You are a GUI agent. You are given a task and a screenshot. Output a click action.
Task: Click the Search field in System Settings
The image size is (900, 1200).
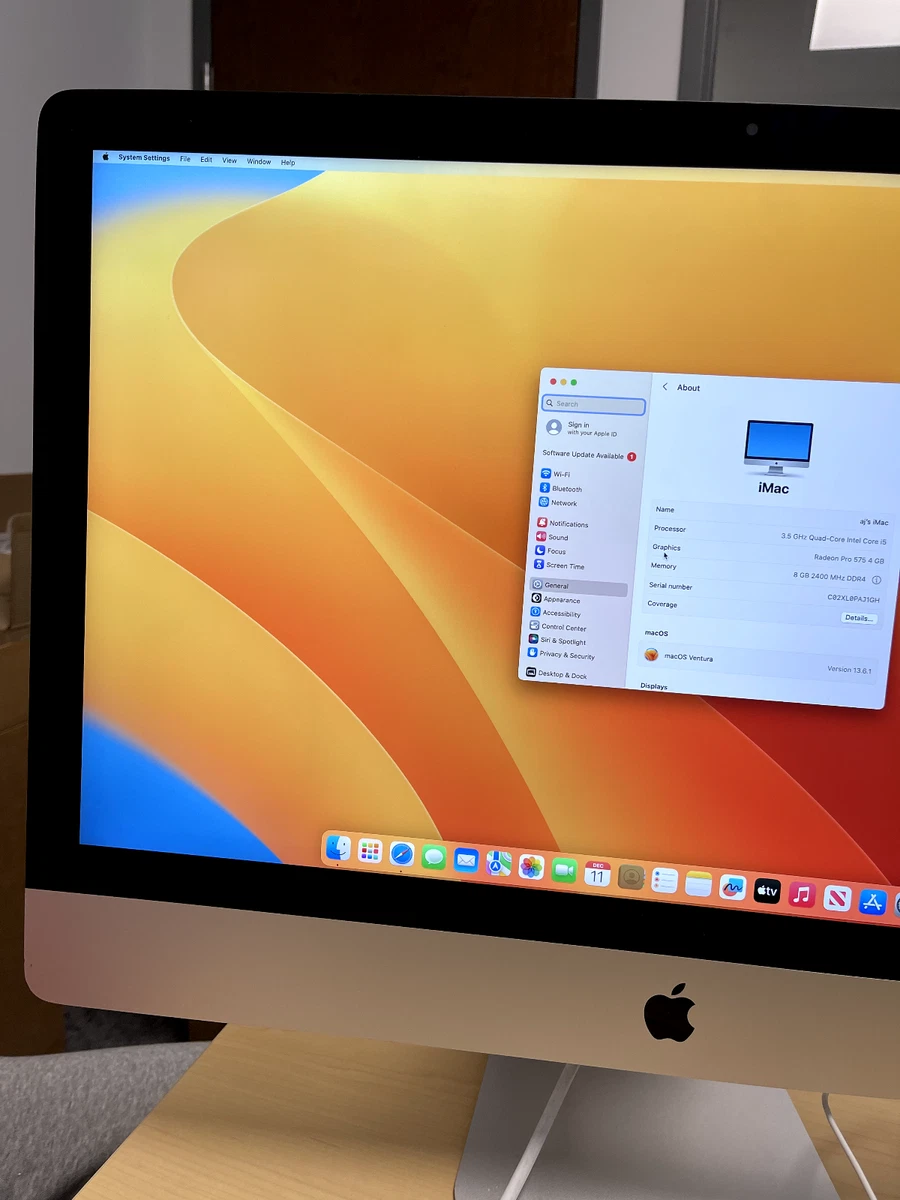tap(593, 404)
